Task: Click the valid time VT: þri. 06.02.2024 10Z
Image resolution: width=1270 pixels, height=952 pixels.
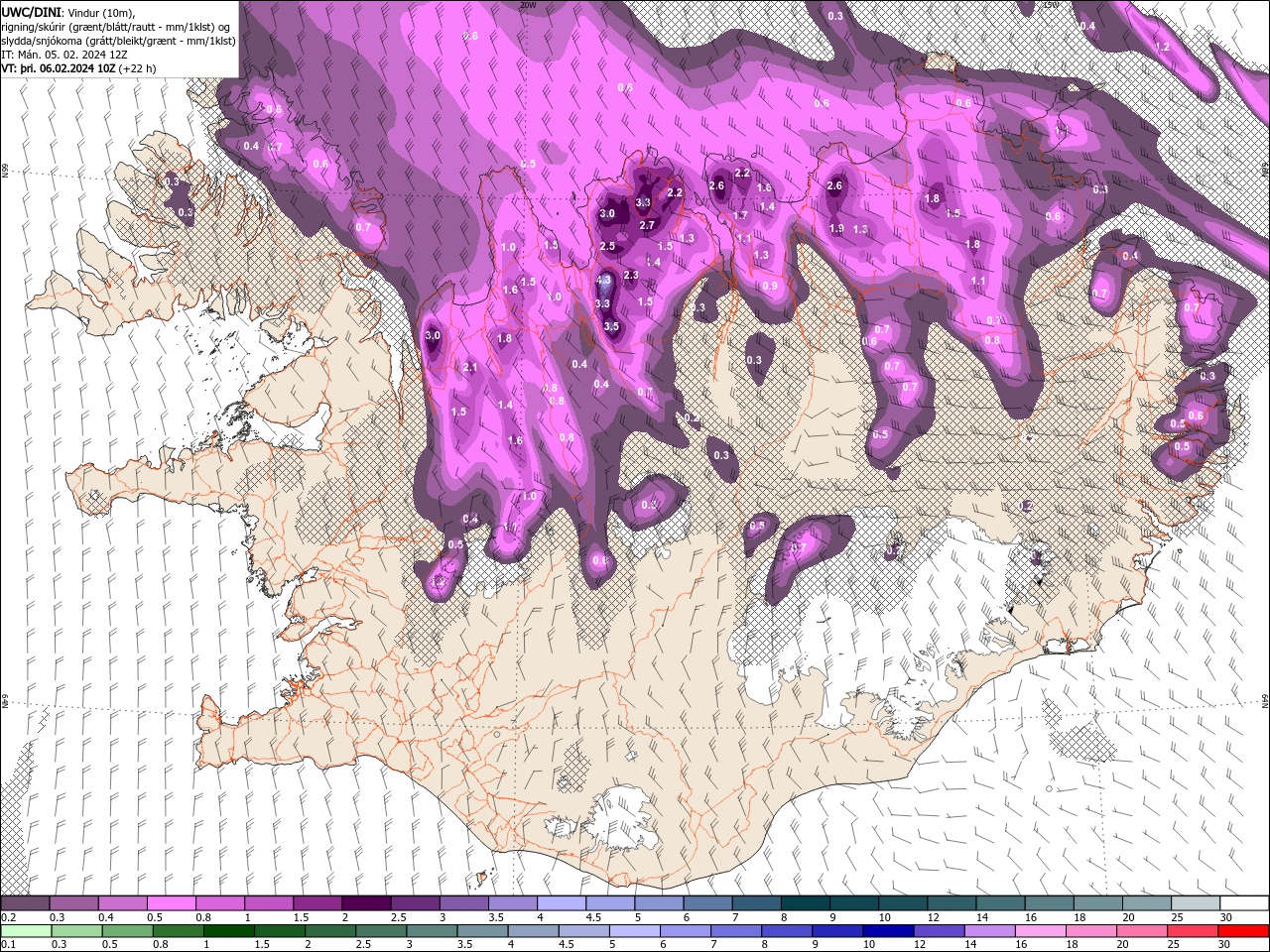Action: point(59,68)
